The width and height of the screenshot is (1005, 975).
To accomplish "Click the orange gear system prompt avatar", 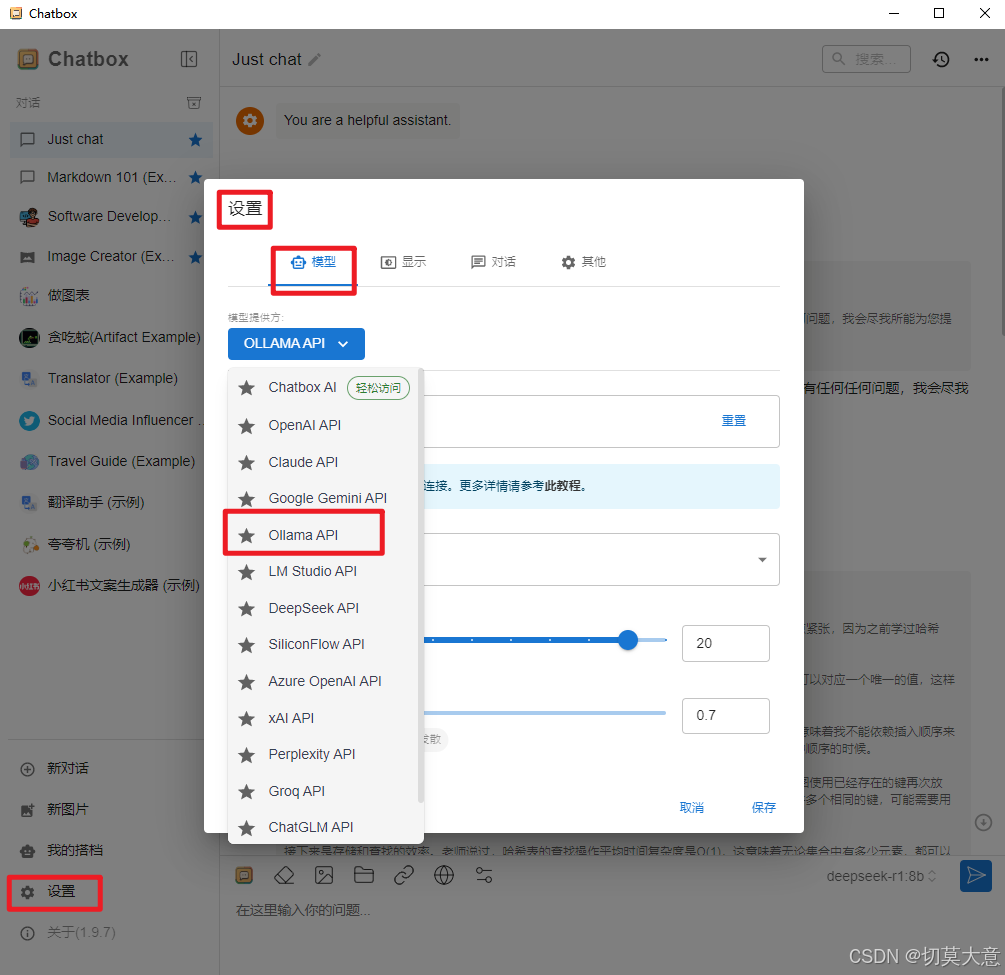I will click(x=250, y=121).
